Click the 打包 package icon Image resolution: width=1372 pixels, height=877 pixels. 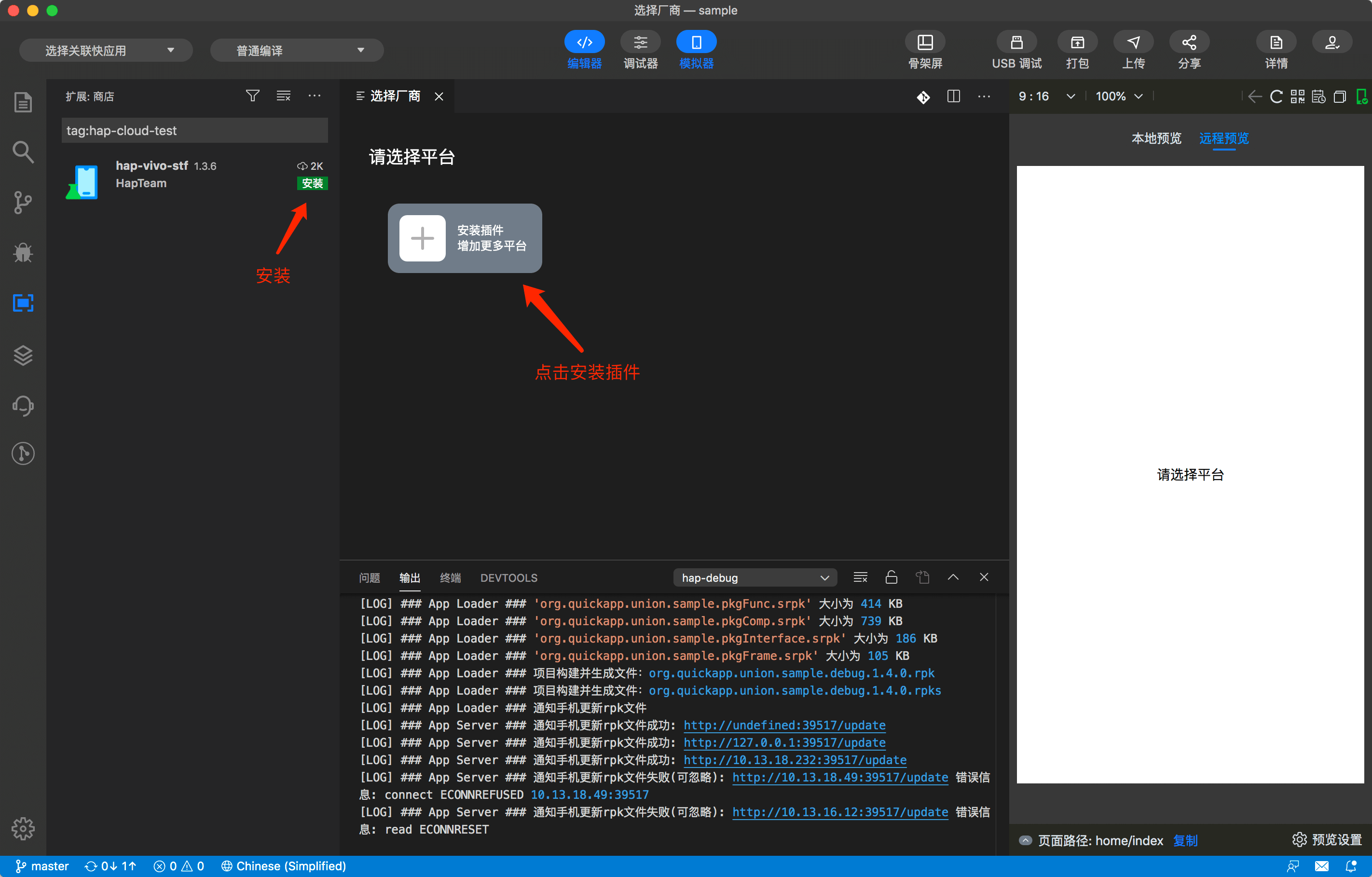(1077, 43)
